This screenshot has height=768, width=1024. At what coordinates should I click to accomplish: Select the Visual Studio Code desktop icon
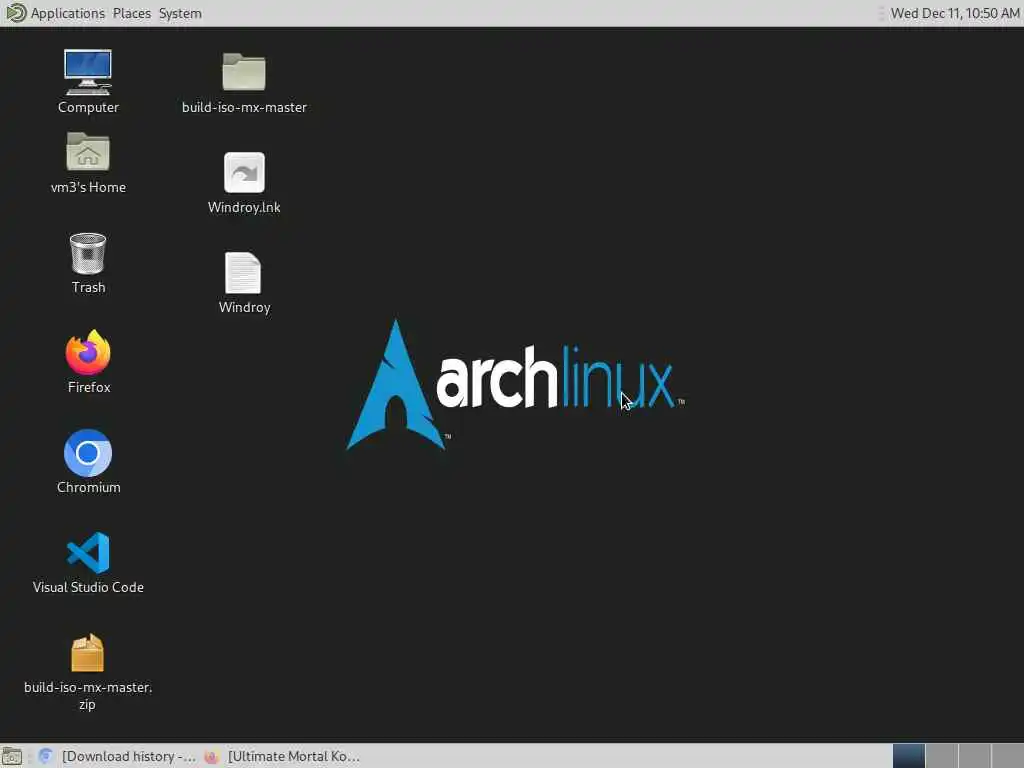[88, 552]
